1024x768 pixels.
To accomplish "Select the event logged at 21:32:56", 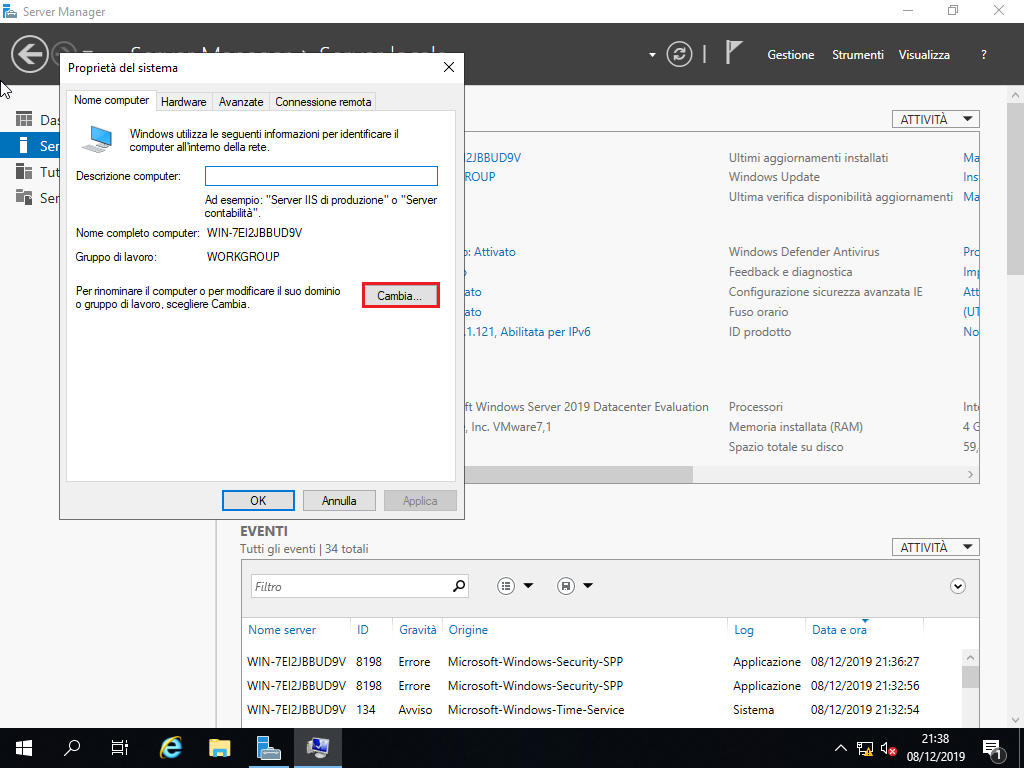I will 601,686.
